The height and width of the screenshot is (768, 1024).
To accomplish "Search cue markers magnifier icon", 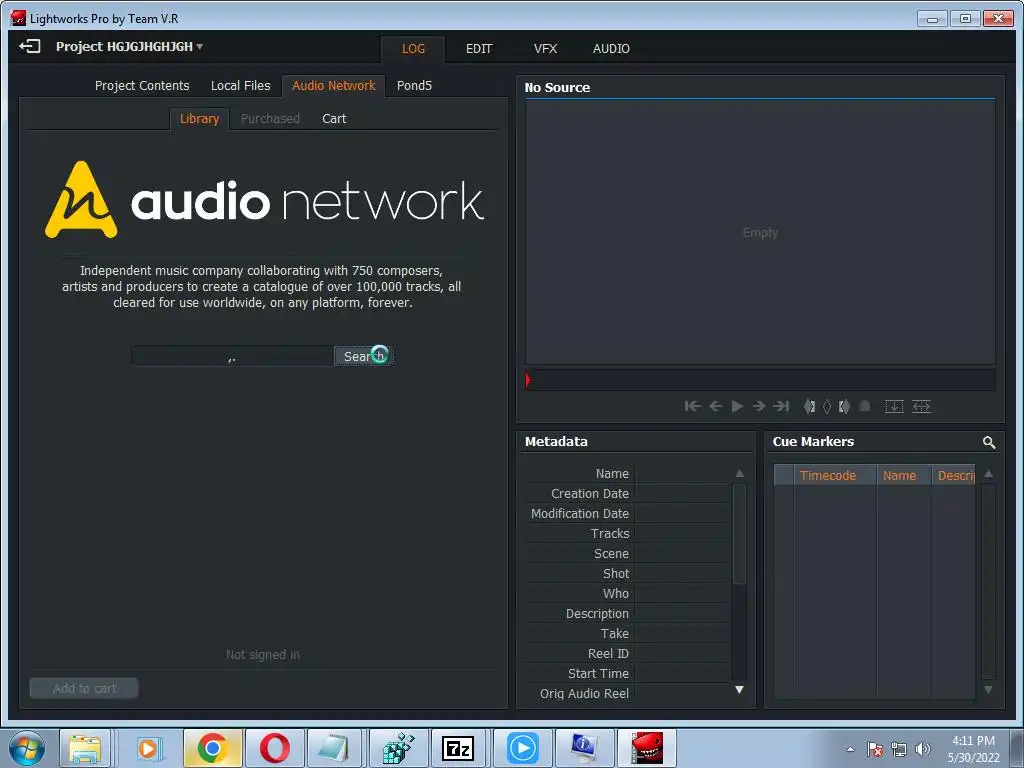I will pyautogui.click(x=989, y=443).
